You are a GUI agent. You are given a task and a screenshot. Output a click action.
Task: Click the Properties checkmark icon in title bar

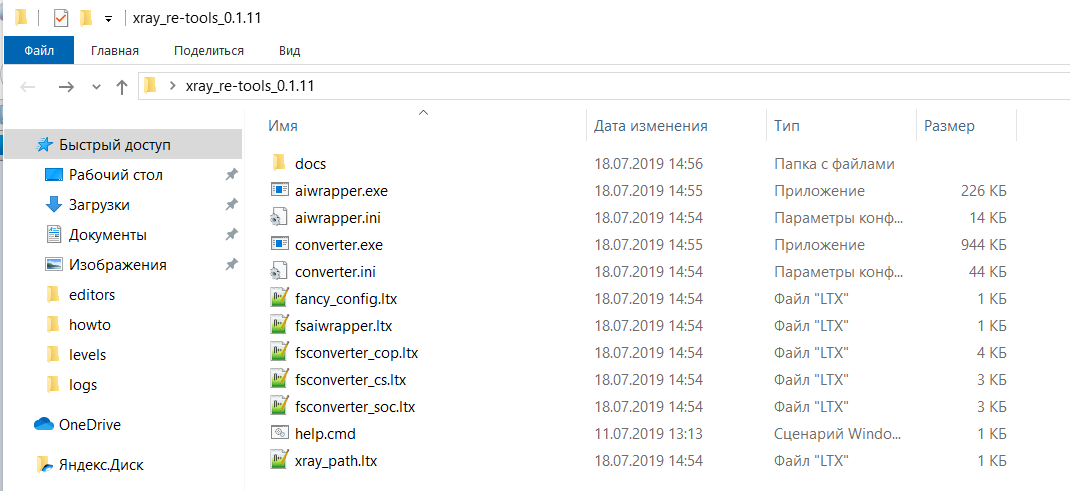click(61, 18)
